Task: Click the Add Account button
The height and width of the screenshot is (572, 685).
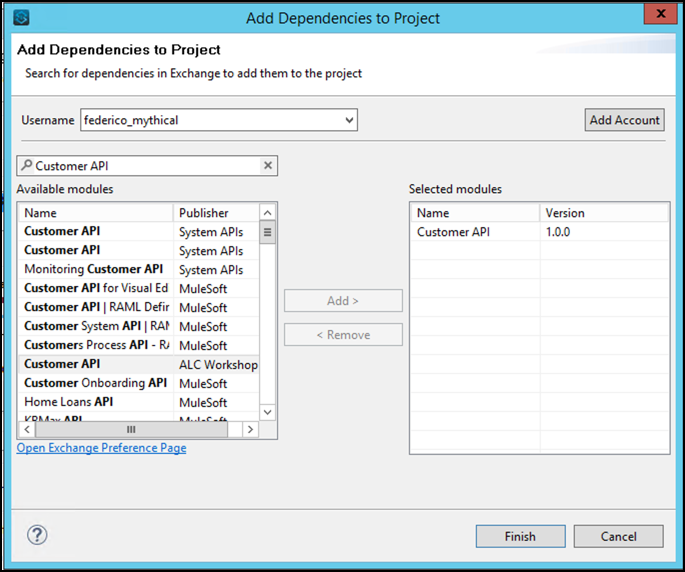Action: [x=625, y=120]
